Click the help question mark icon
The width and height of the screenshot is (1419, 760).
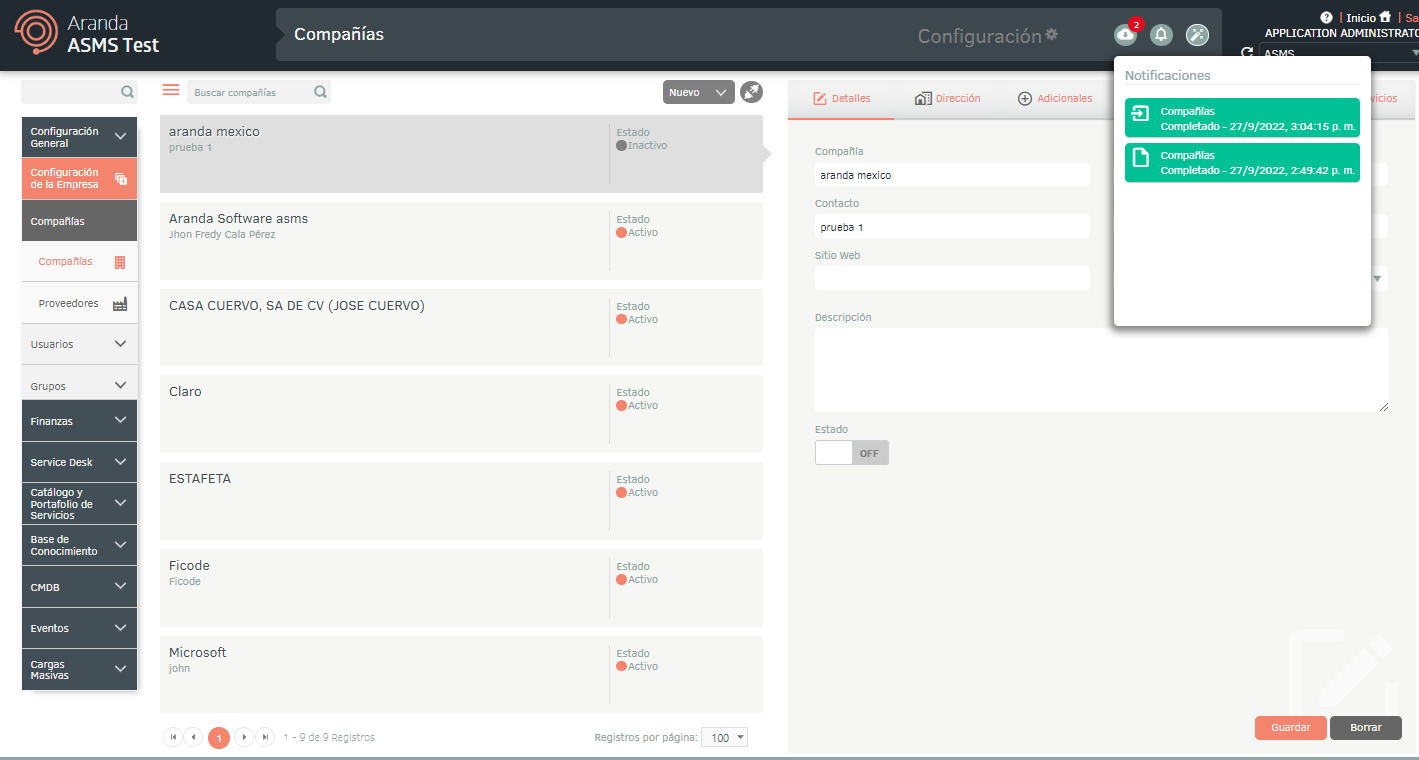pos(1326,17)
